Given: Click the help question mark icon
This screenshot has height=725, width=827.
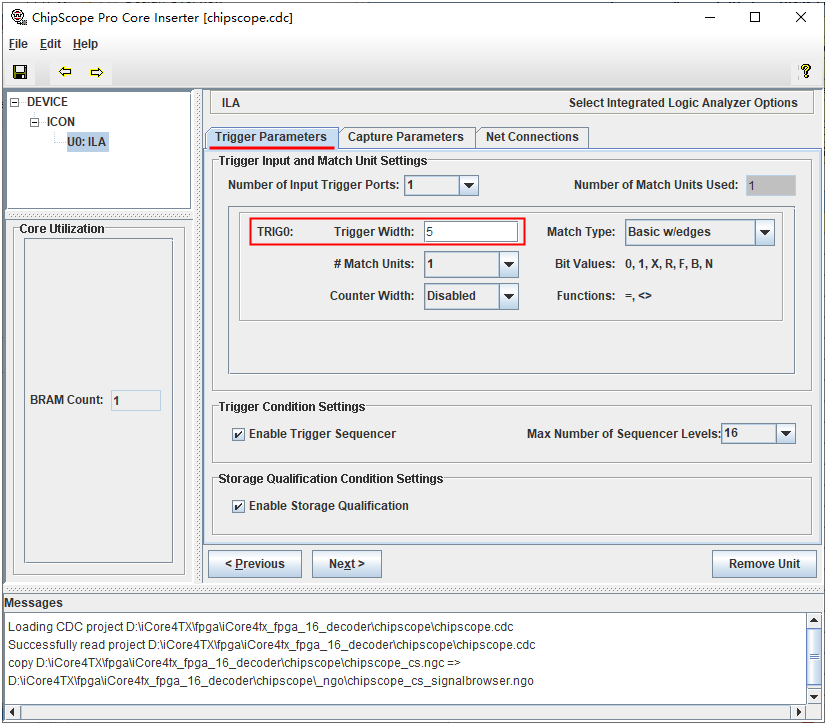Looking at the screenshot, I should coord(805,72).
